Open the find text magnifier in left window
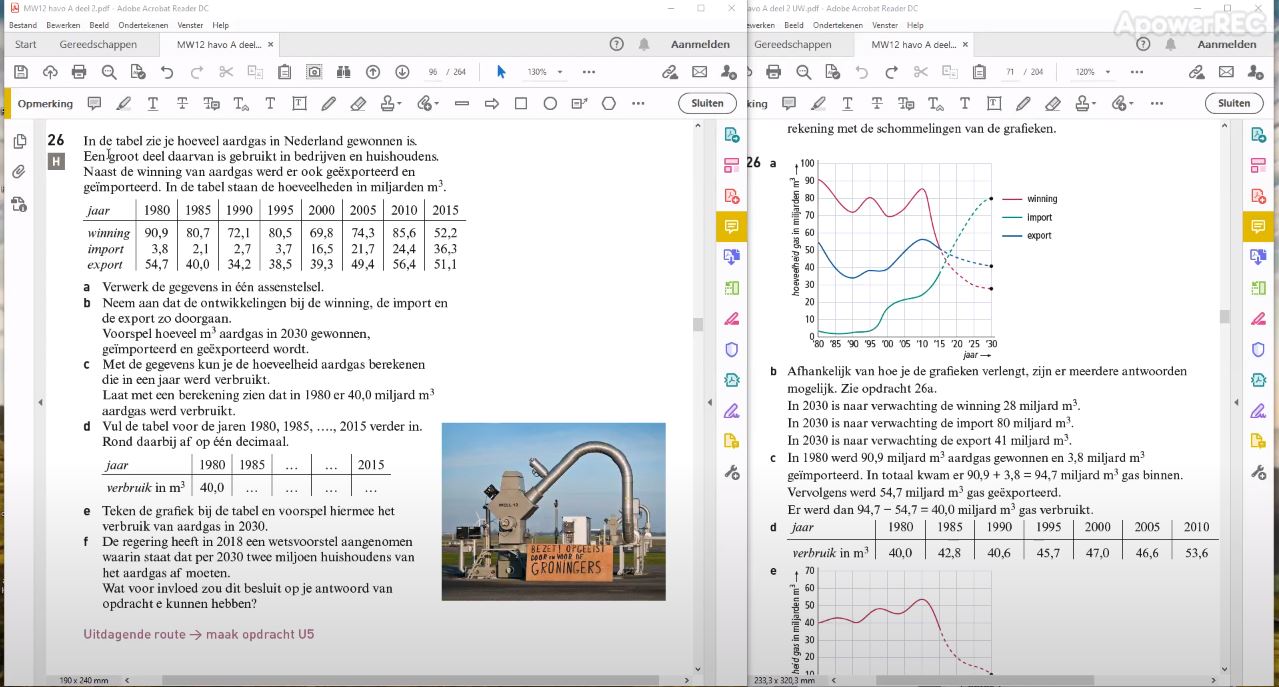 pyautogui.click(x=109, y=72)
